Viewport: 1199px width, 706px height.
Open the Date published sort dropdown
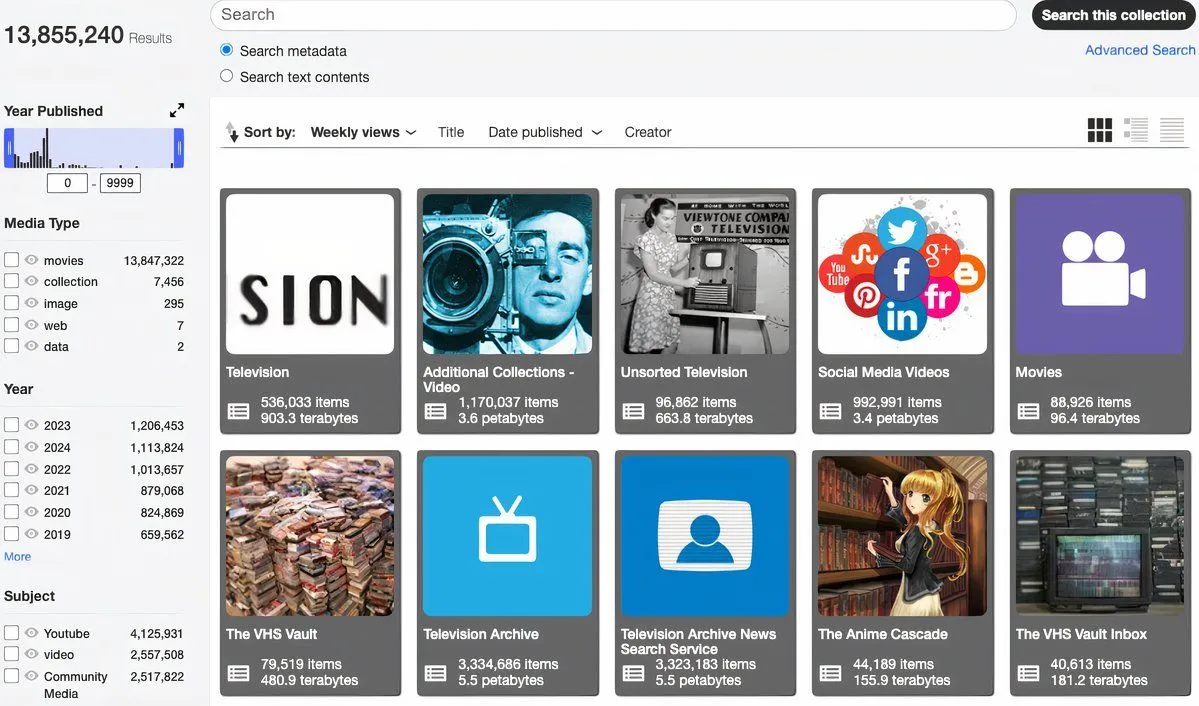click(545, 132)
